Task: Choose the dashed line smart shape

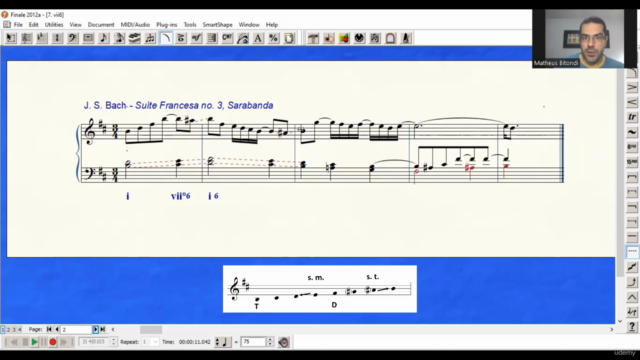Action: (632, 252)
